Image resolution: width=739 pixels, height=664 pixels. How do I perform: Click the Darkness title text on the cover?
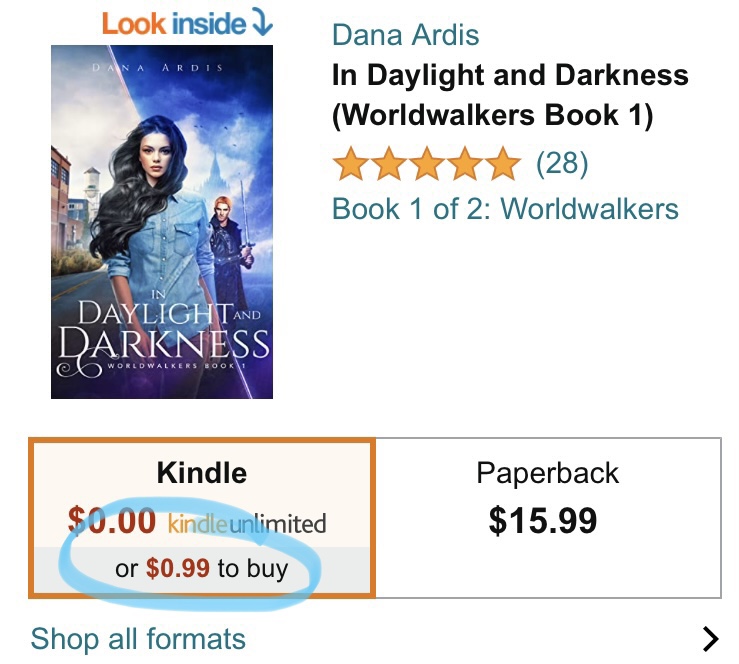(x=163, y=344)
